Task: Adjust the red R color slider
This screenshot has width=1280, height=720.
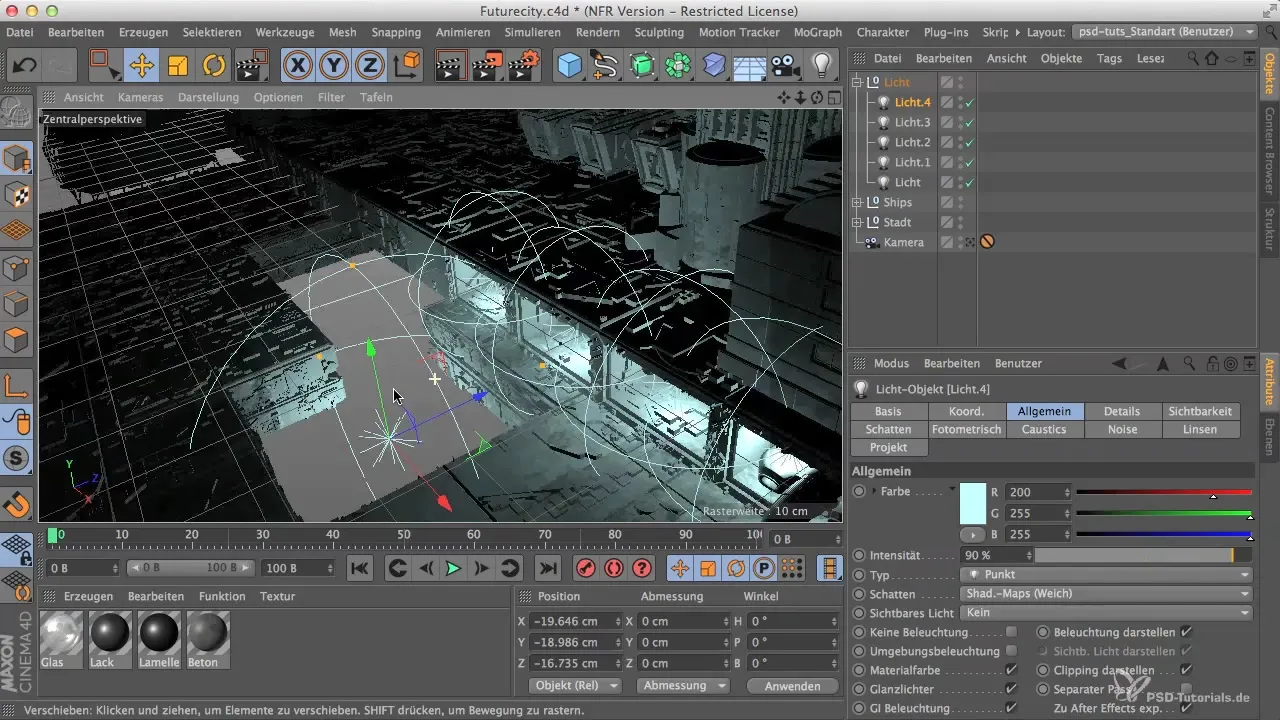Action: (1164, 493)
